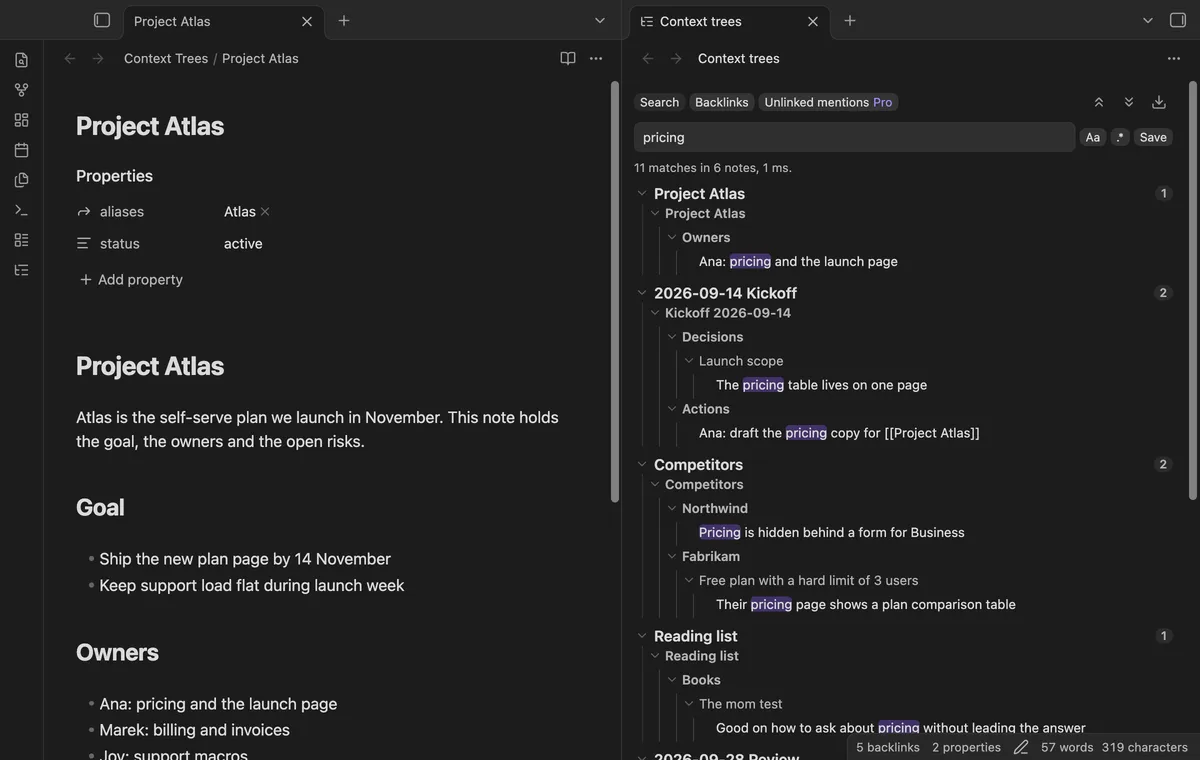Collapse the Northwind branch
This screenshot has height=760, width=1200.
click(x=672, y=508)
